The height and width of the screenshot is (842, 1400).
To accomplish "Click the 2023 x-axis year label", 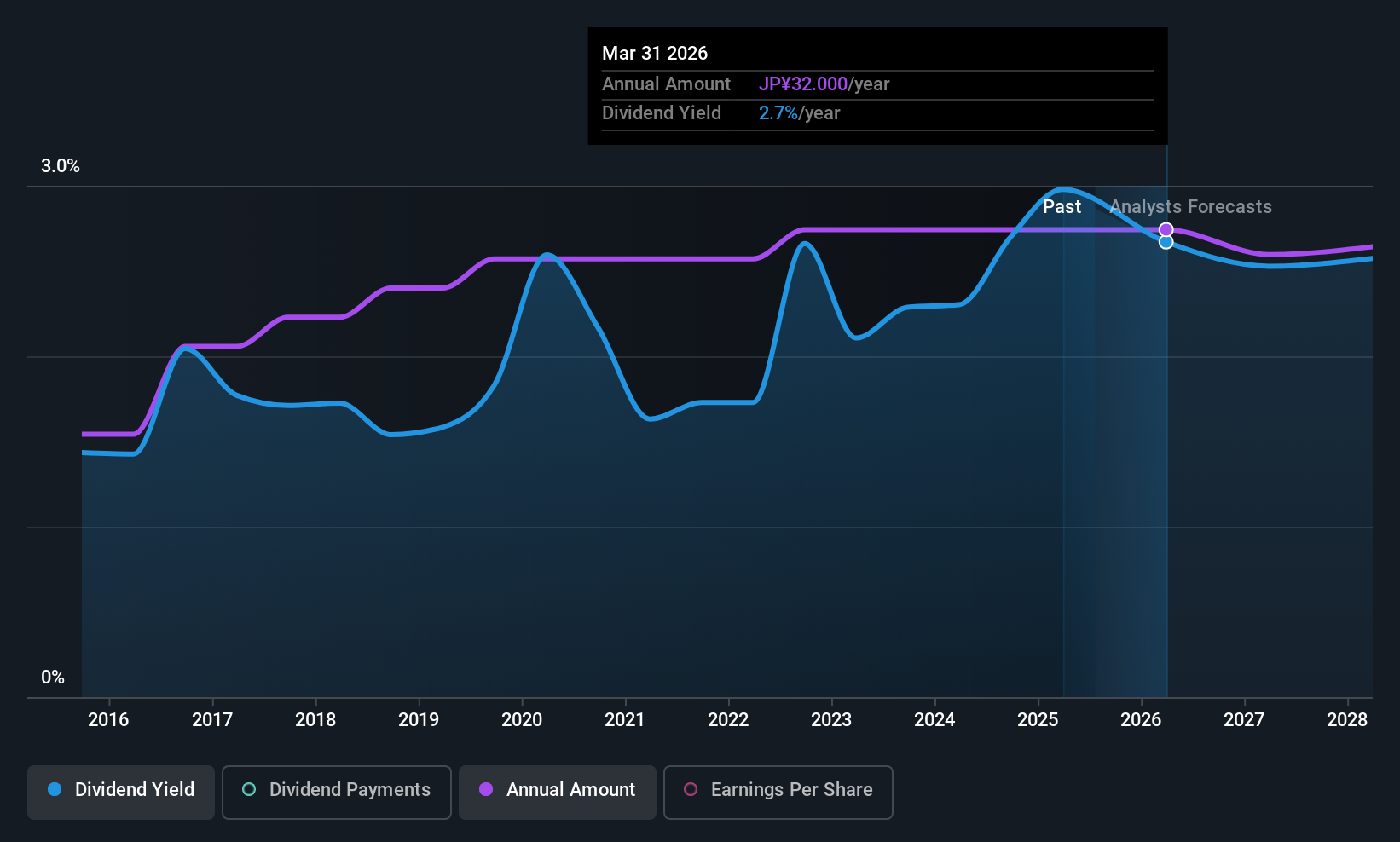I will click(x=831, y=720).
